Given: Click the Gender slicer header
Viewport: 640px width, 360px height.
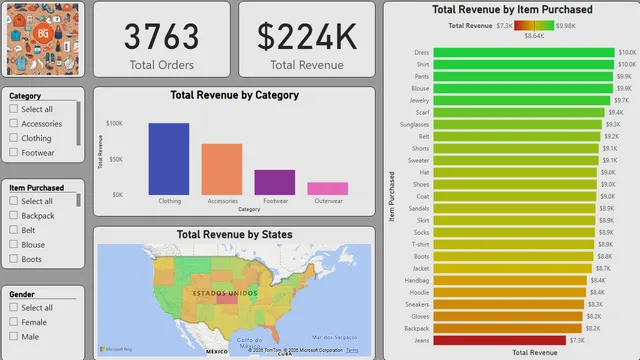Looking at the screenshot, I should pos(22,294).
